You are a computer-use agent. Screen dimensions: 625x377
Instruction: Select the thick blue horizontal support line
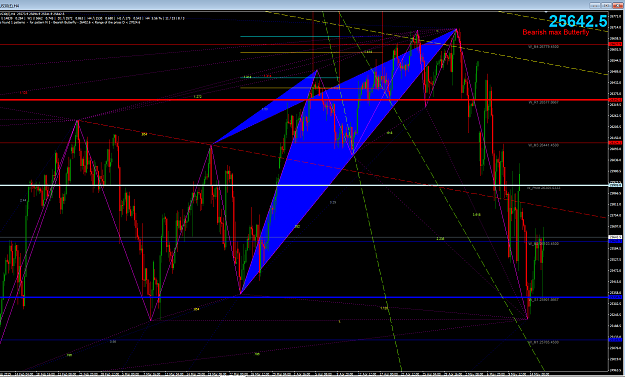click(305, 297)
